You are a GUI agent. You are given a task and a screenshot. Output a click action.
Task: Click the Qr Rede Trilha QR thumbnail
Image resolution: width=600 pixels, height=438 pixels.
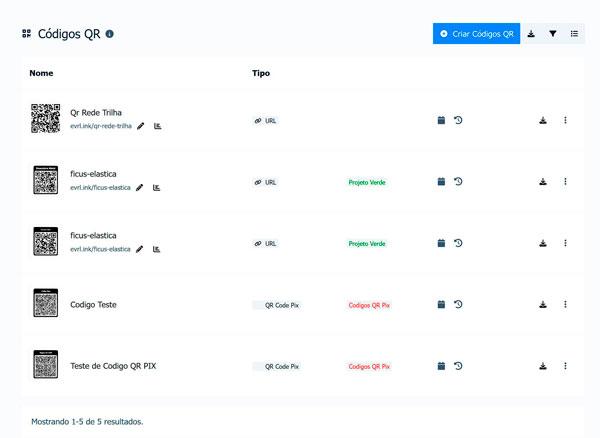pyautogui.click(x=46, y=119)
